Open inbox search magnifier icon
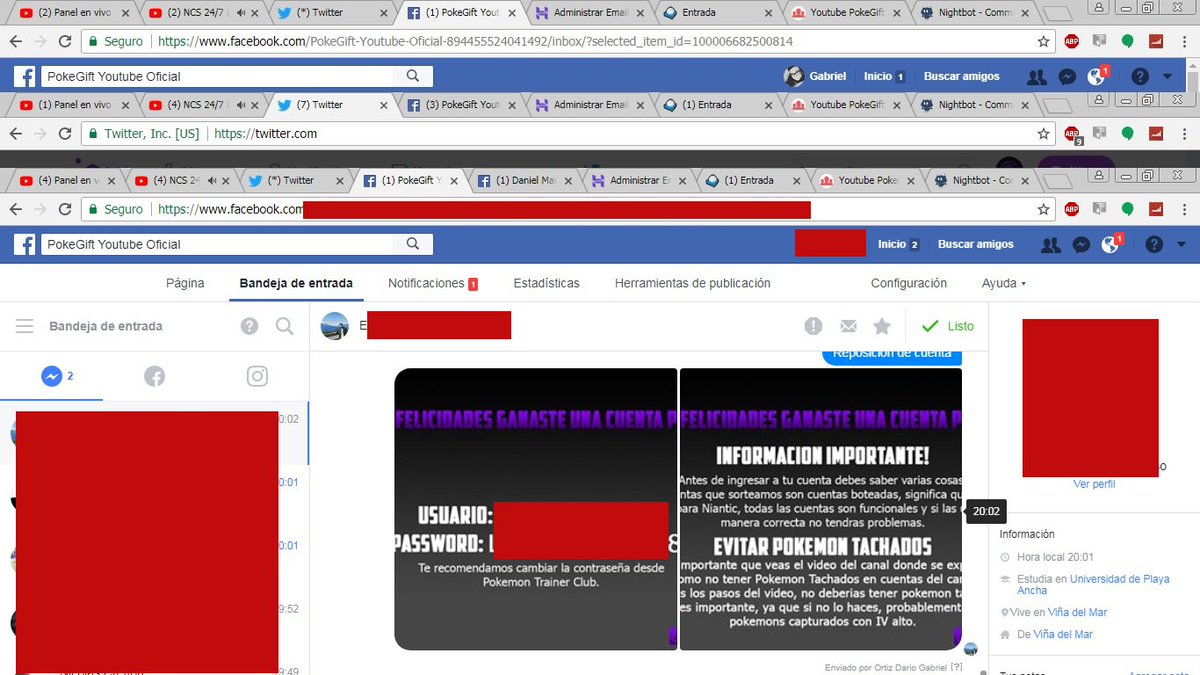 tap(284, 326)
